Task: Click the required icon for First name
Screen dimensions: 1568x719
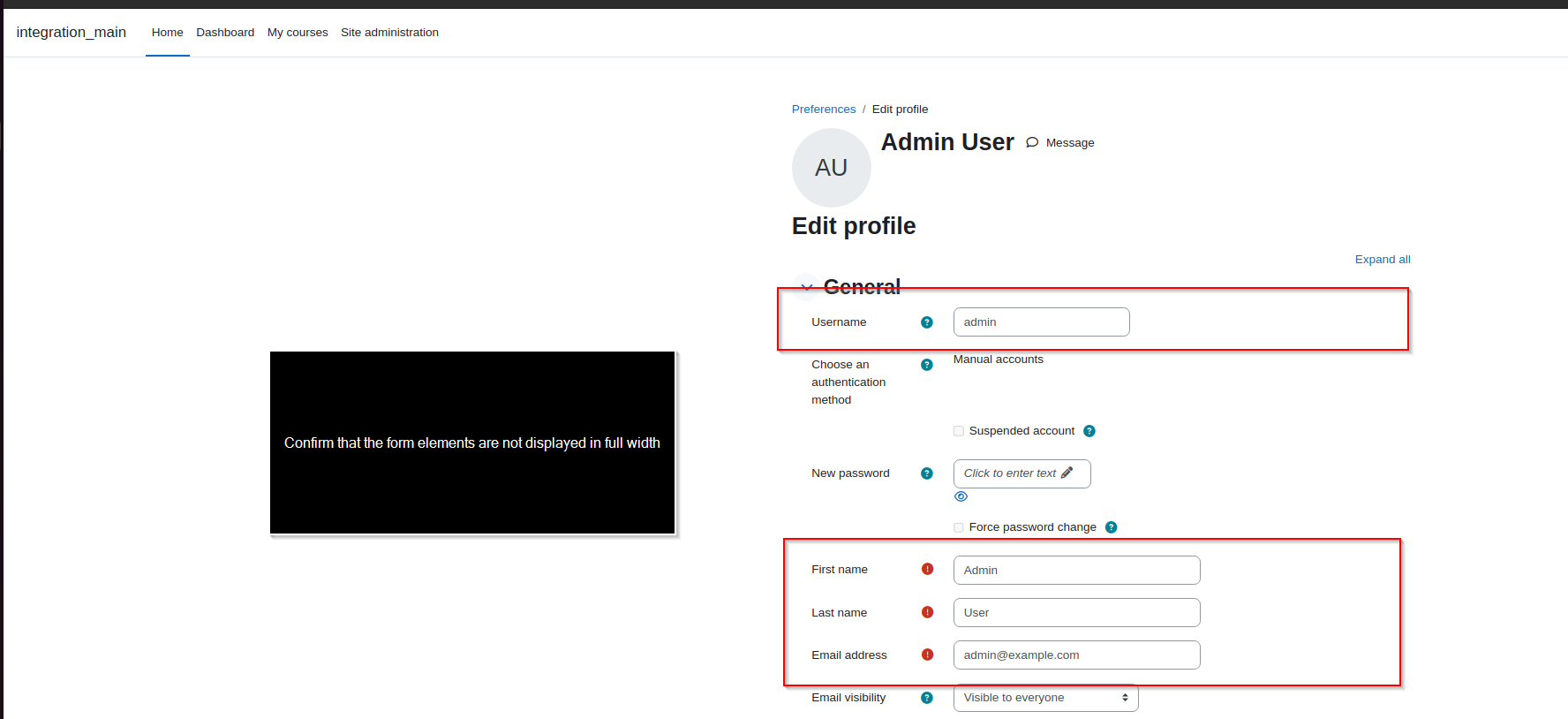Action: [927, 569]
